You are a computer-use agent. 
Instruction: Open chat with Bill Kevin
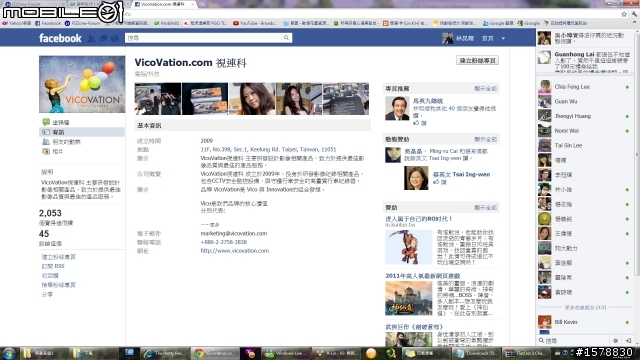click(584, 322)
